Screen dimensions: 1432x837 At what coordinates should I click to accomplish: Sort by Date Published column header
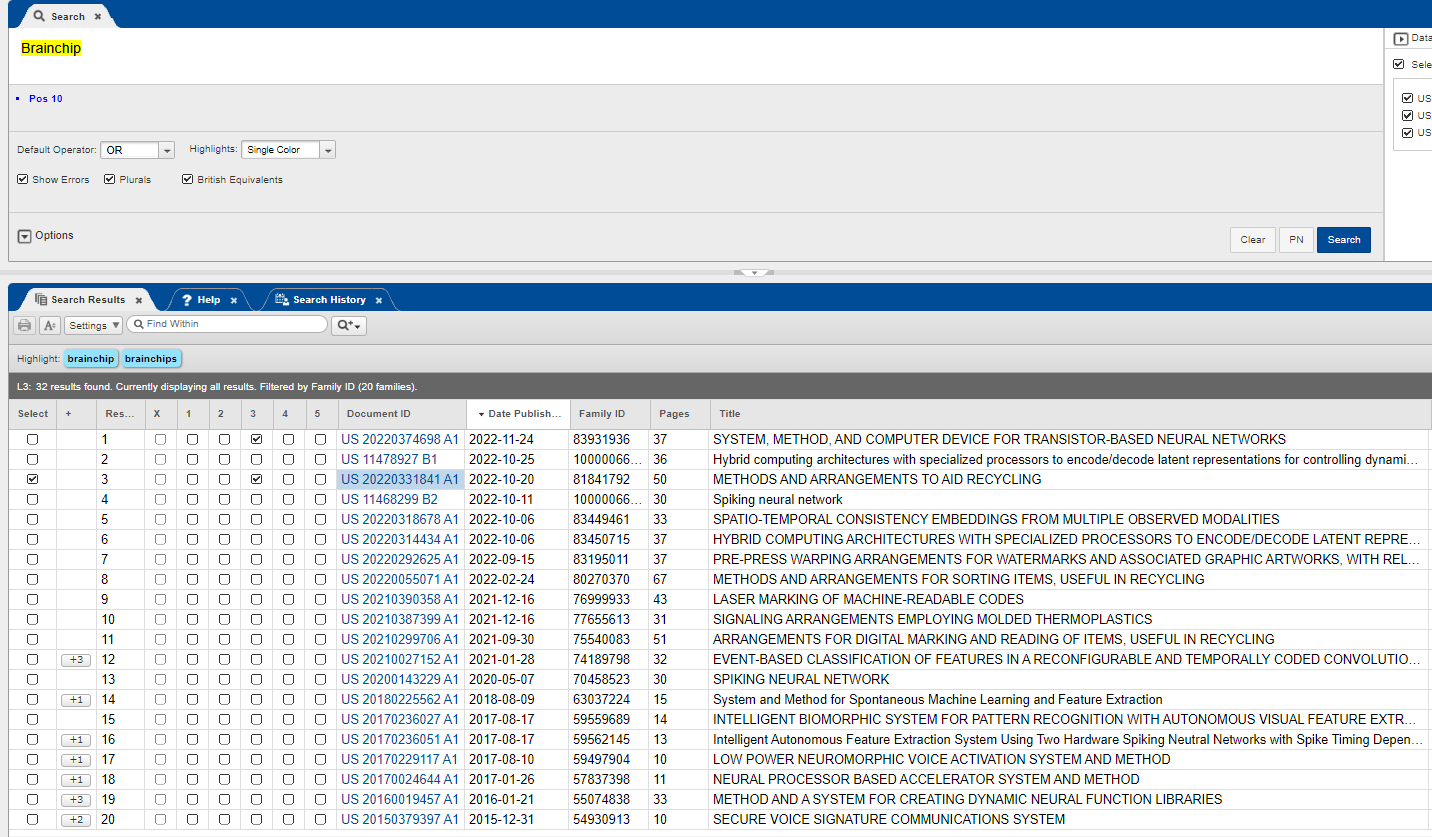(518, 414)
